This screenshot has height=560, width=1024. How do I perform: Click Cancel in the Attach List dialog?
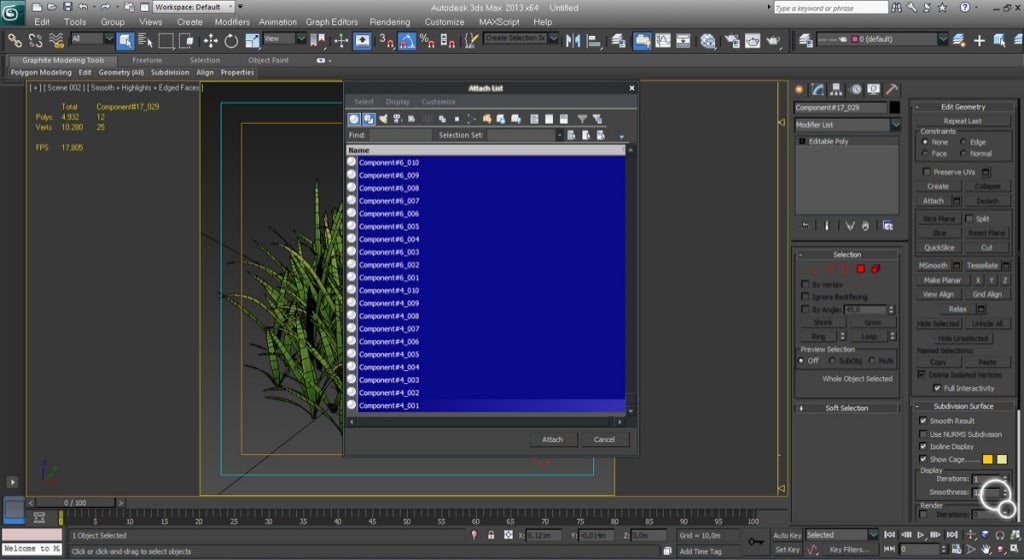pos(604,439)
